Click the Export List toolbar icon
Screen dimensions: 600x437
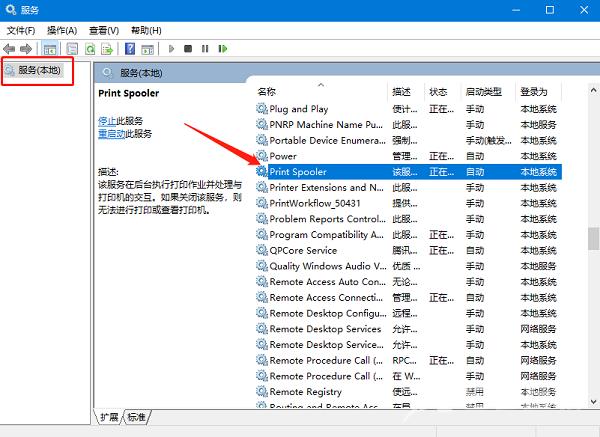[107, 49]
